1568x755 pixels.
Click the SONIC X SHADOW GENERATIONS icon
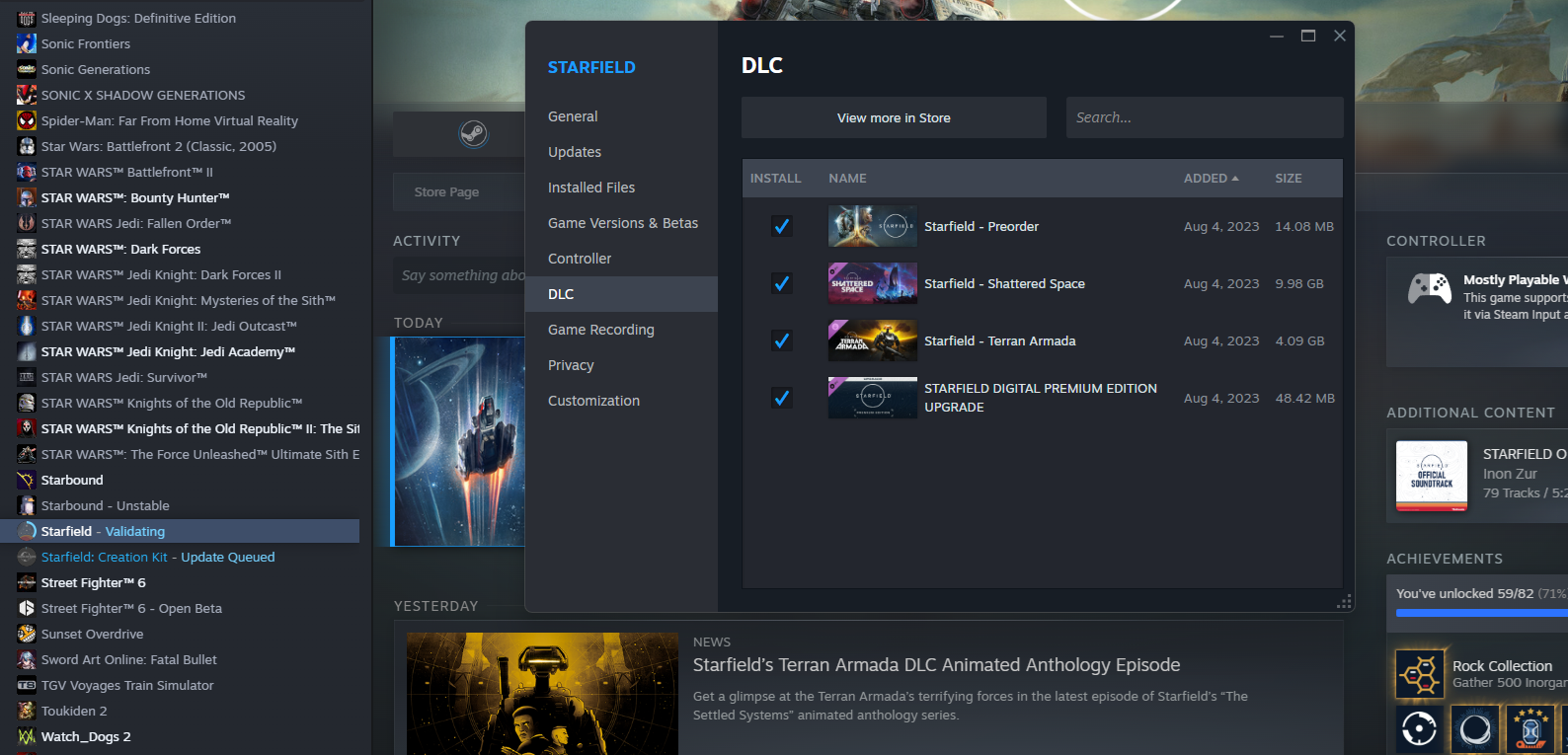27,95
